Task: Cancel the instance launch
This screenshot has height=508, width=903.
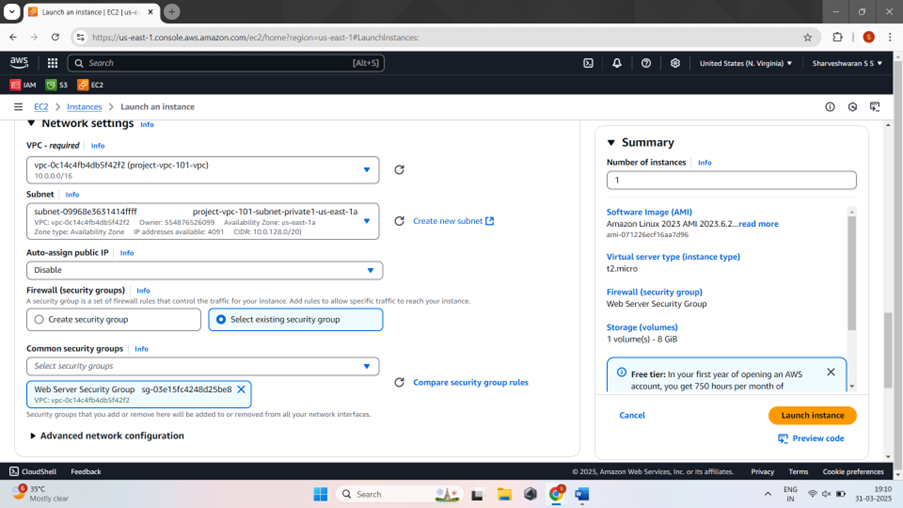Action: [632, 415]
